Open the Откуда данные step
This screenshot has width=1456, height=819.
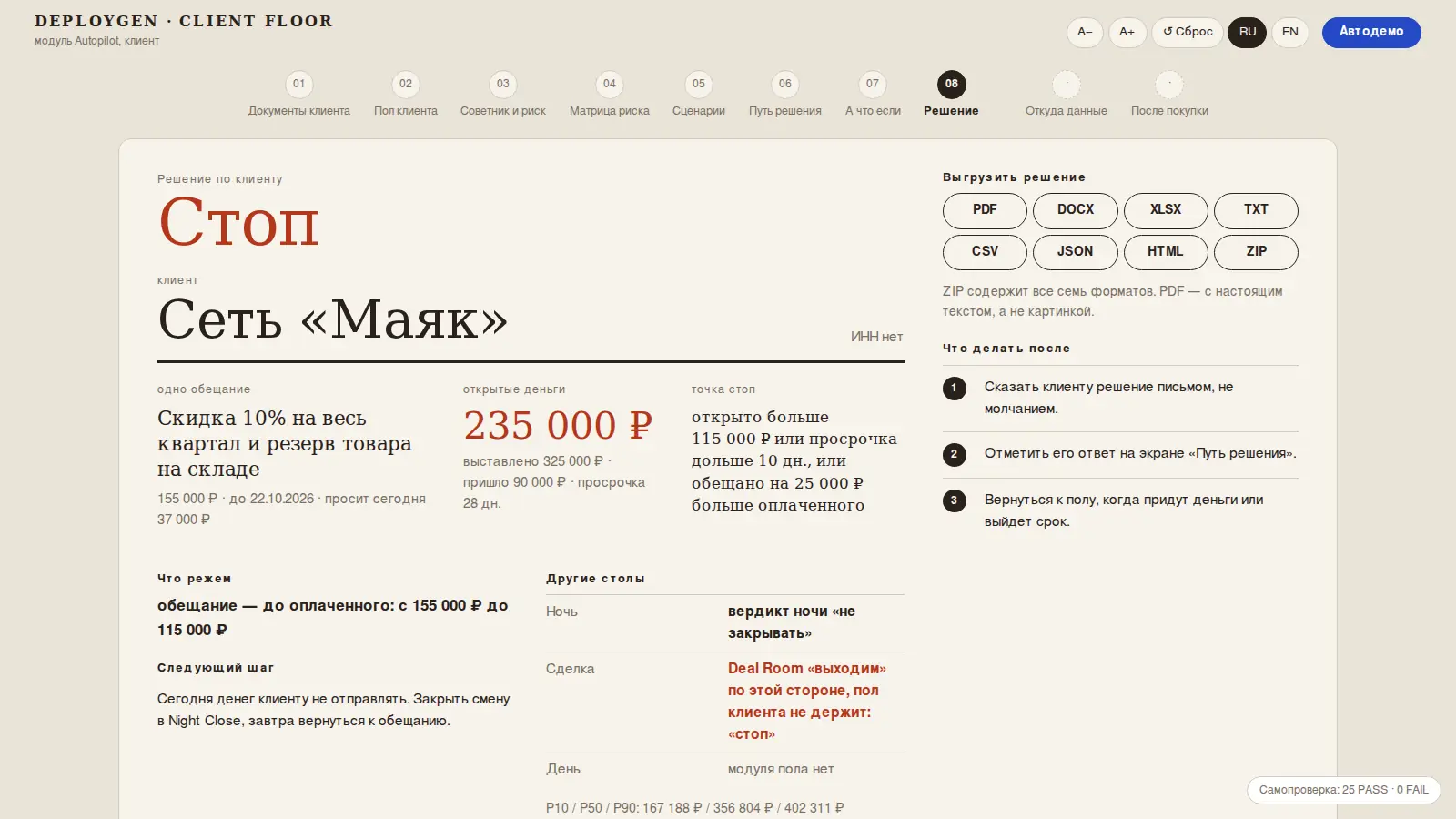1067,95
